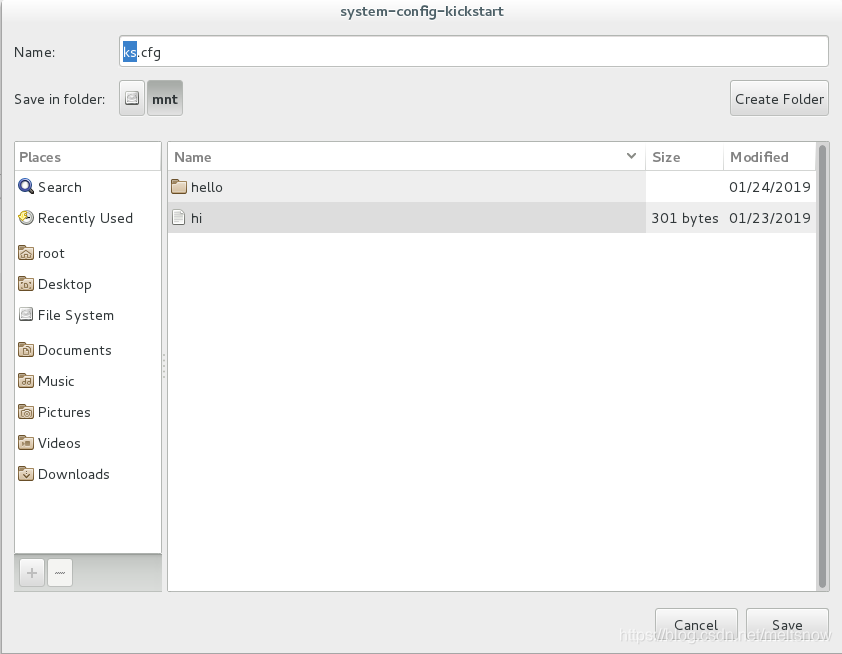The width and height of the screenshot is (842, 654).
Task: Sort files by Modified column header
Action: [770, 157]
